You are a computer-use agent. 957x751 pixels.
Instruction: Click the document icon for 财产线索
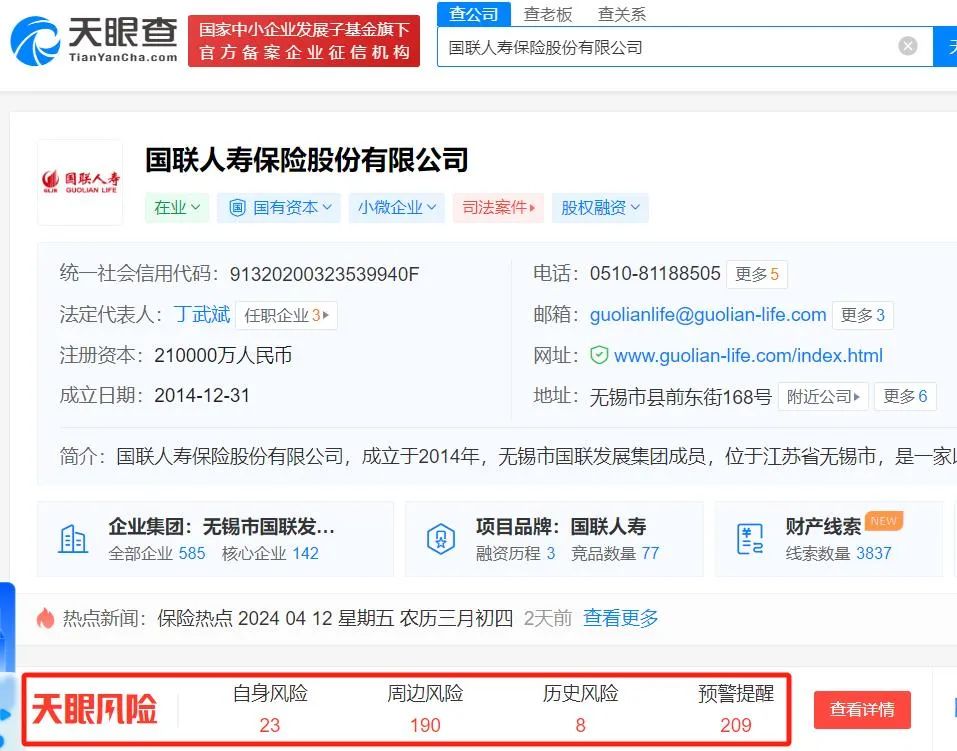tap(750, 539)
